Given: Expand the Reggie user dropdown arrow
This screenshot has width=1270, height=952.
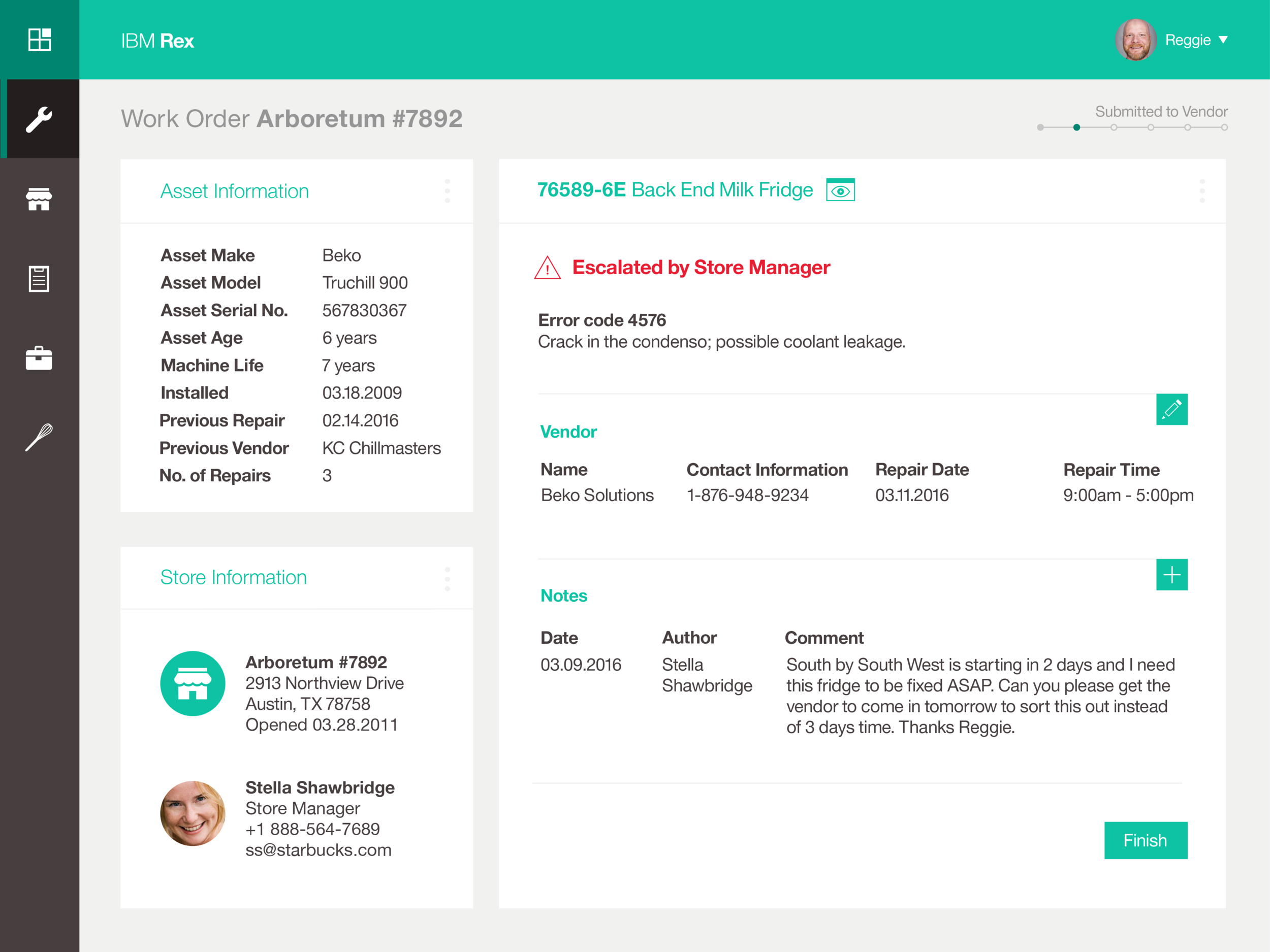Looking at the screenshot, I should click(1223, 40).
